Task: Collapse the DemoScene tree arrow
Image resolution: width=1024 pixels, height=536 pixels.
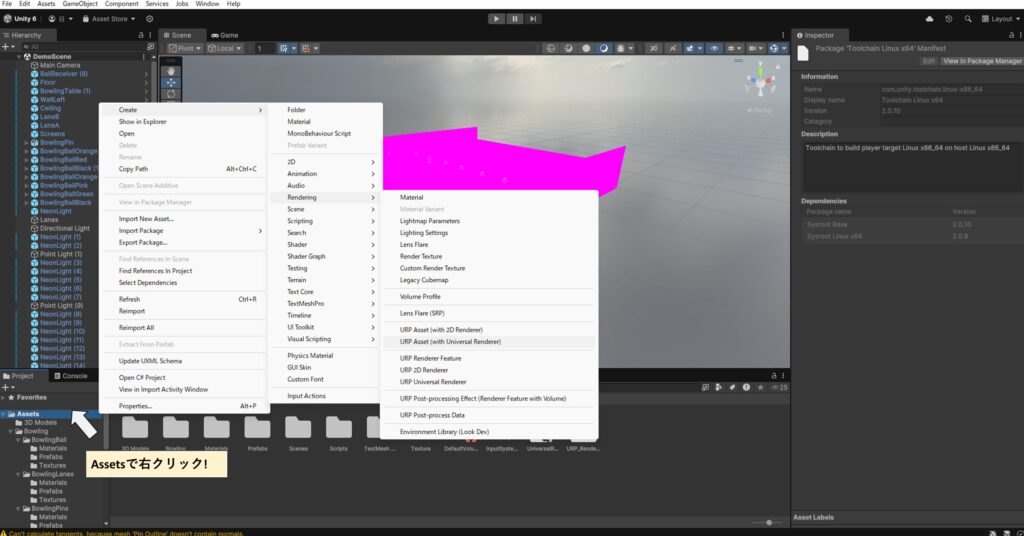Action: point(19,57)
